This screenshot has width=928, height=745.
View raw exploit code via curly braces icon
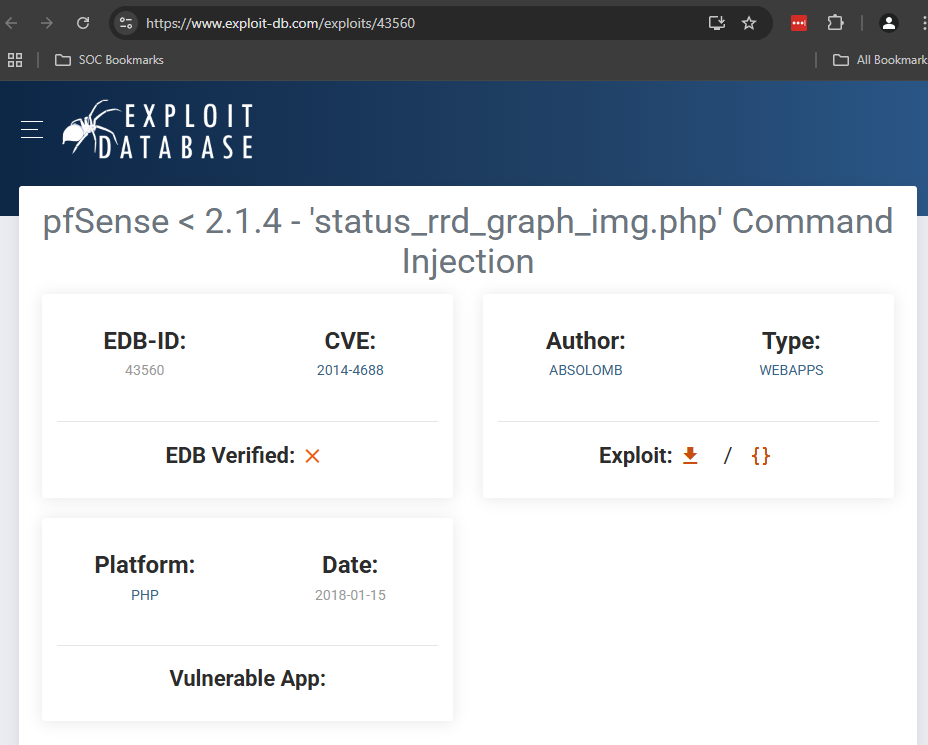coord(761,455)
